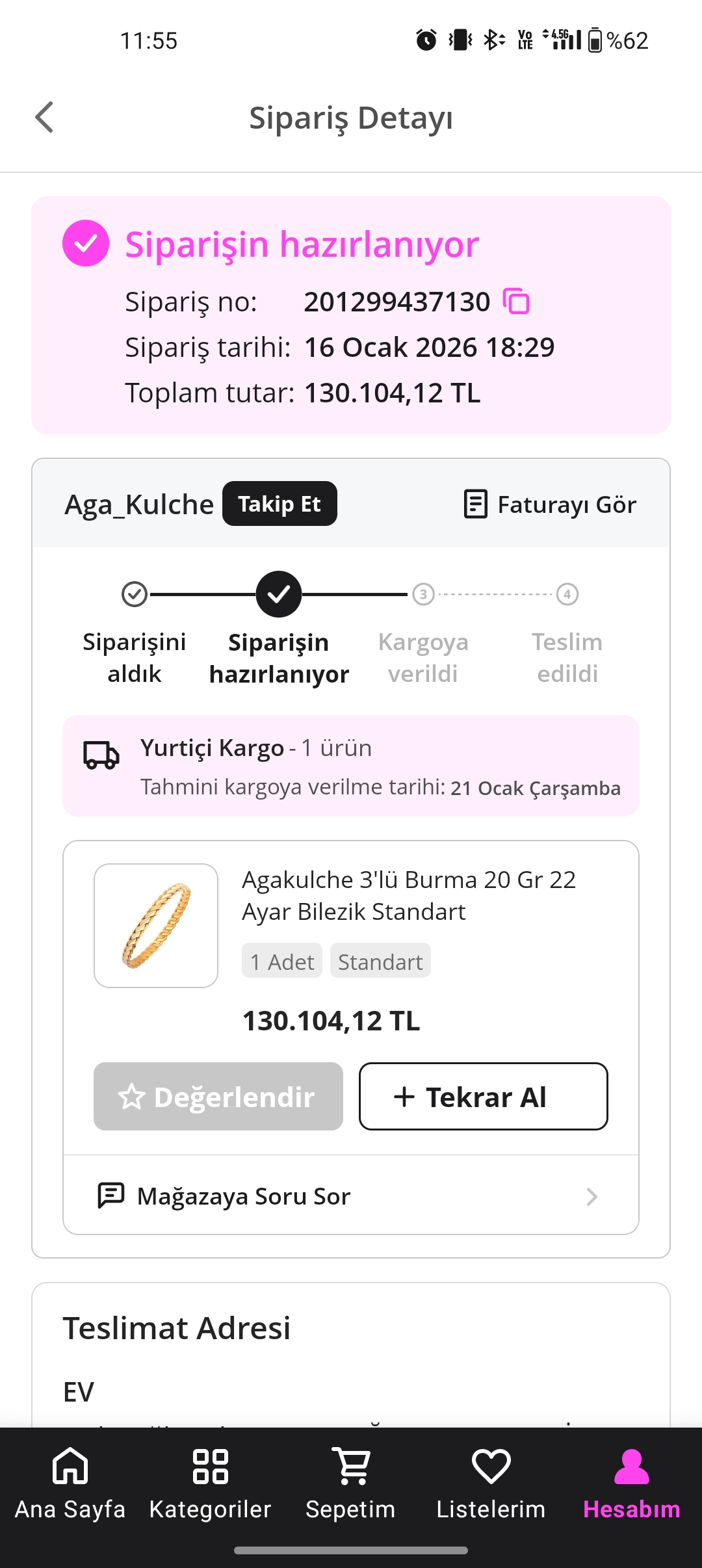
Task: Open the Agakulche Burma Bilezik product title
Action: (409, 896)
